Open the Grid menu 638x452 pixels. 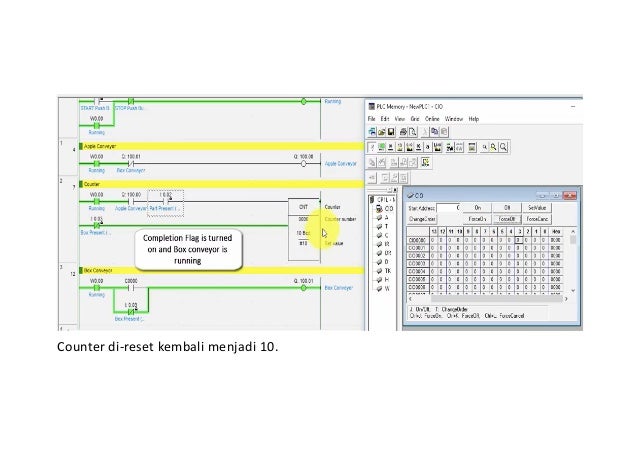point(415,119)
